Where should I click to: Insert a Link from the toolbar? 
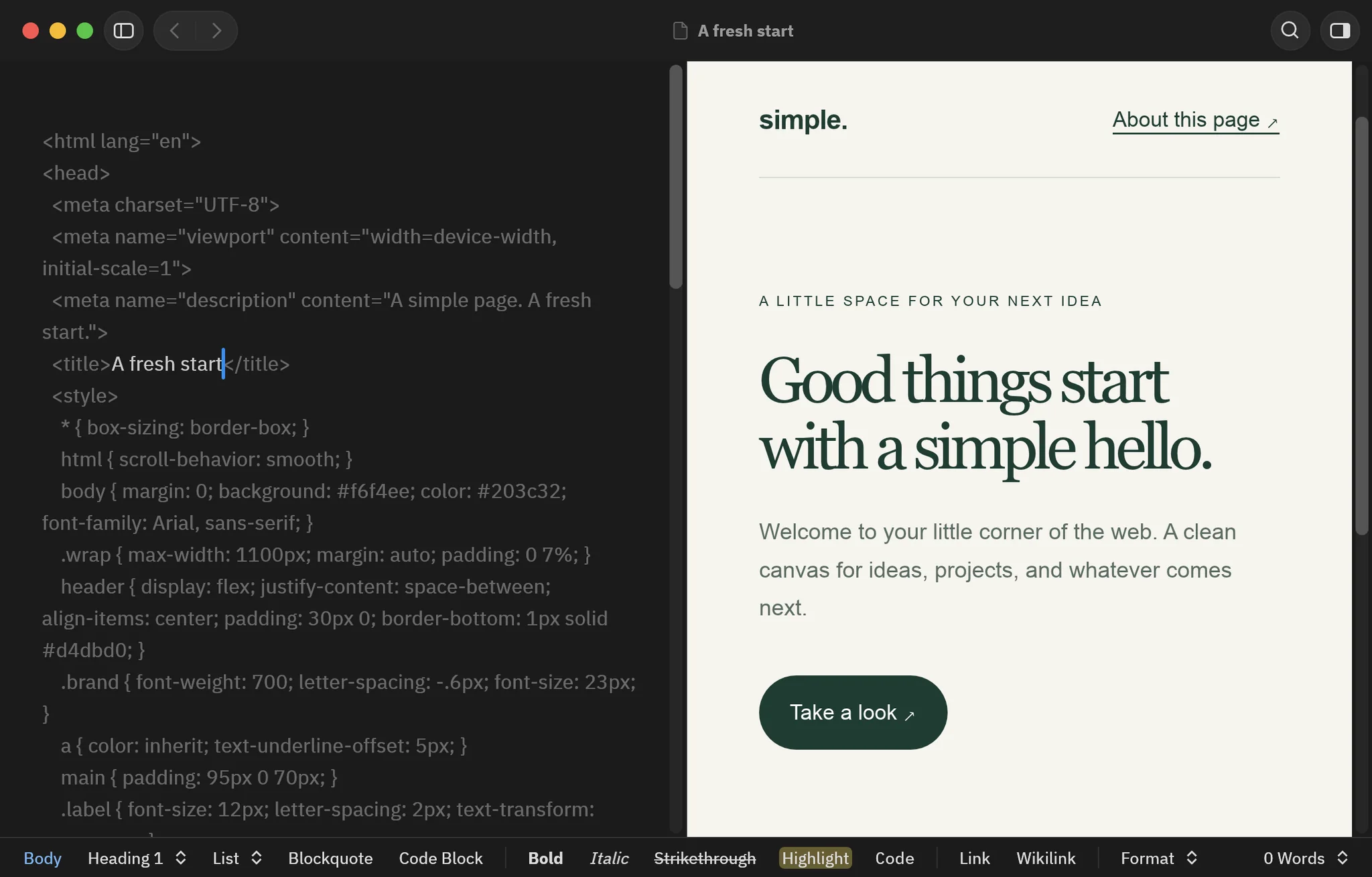point(974,858)
